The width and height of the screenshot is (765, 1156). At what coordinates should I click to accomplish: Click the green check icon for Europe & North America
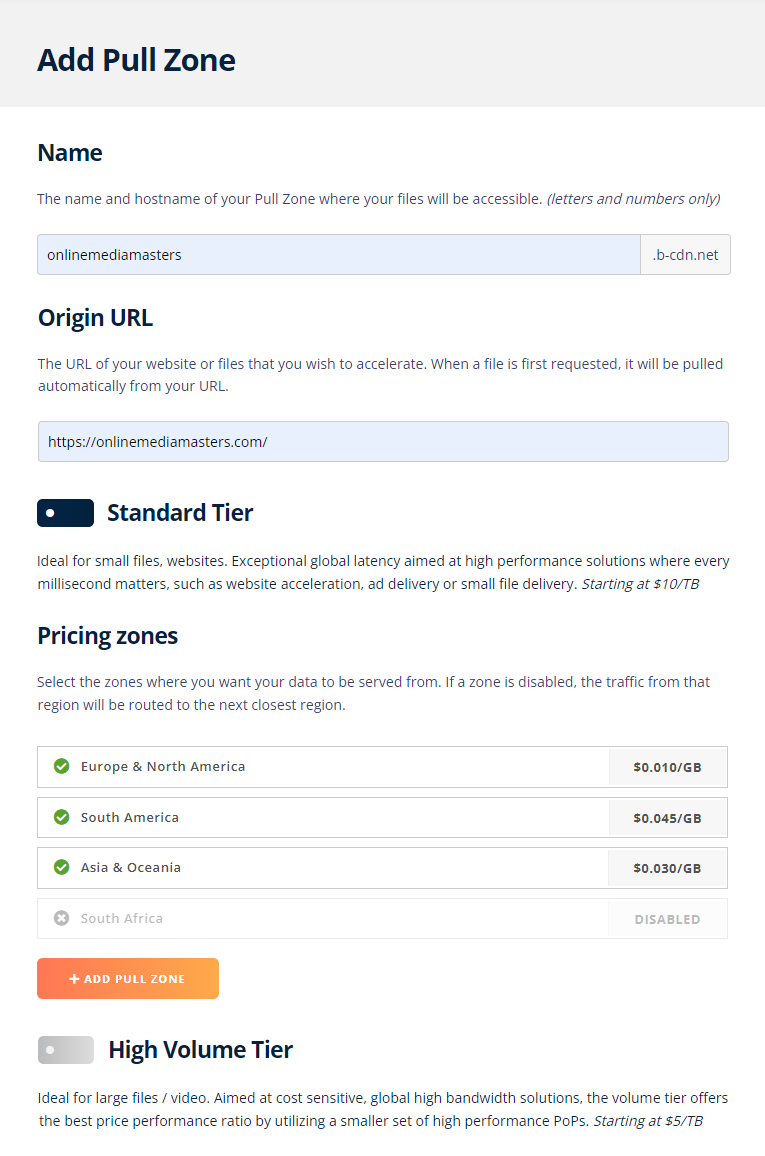[x=62, y=766]
